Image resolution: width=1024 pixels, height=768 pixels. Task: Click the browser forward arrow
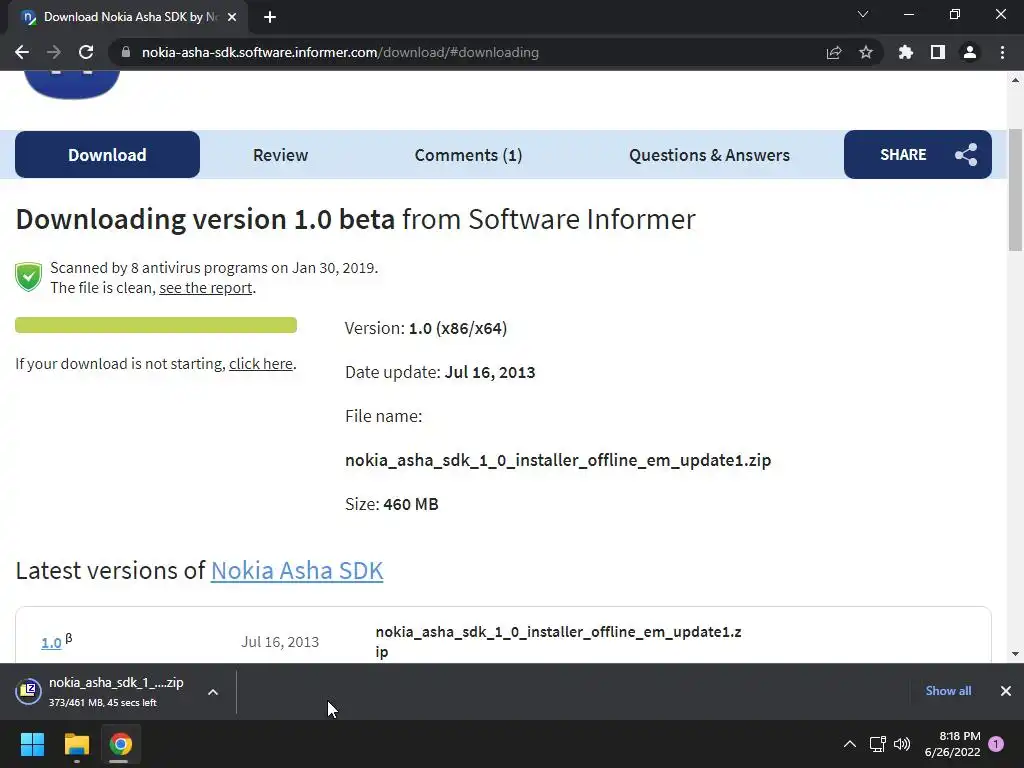[54, 52]
